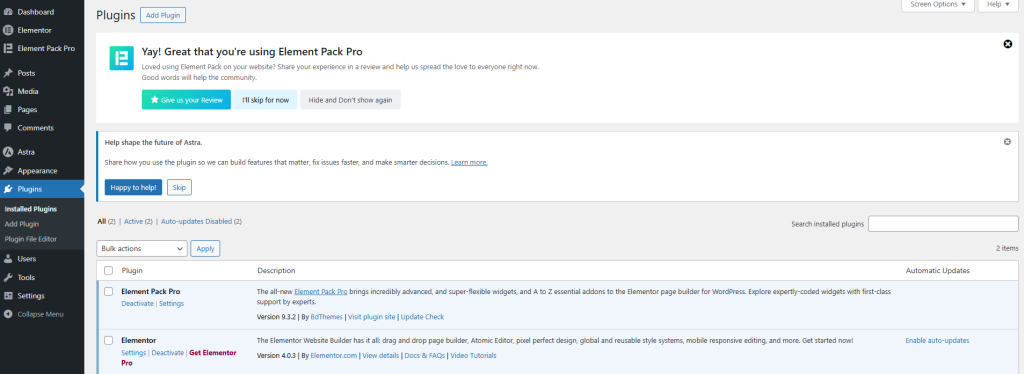Screen dimensions: 1024x374
Task: Dismiss the Astra help notice
Action: [1007, 142]
